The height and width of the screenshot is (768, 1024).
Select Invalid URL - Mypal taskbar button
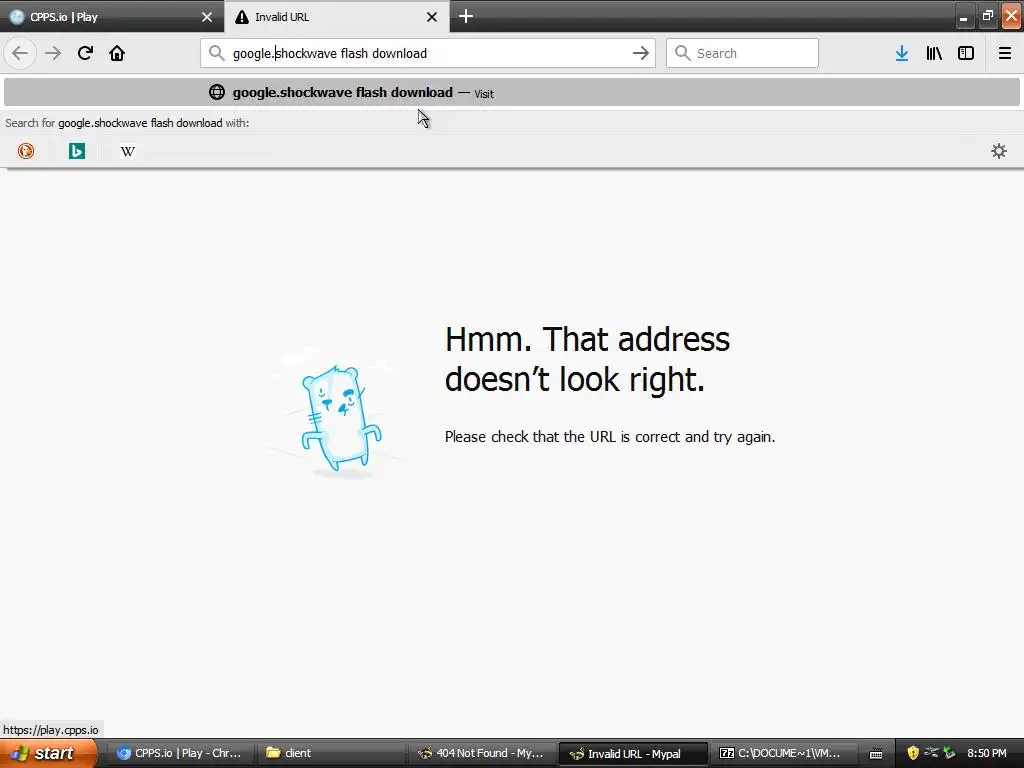[633, 754]
